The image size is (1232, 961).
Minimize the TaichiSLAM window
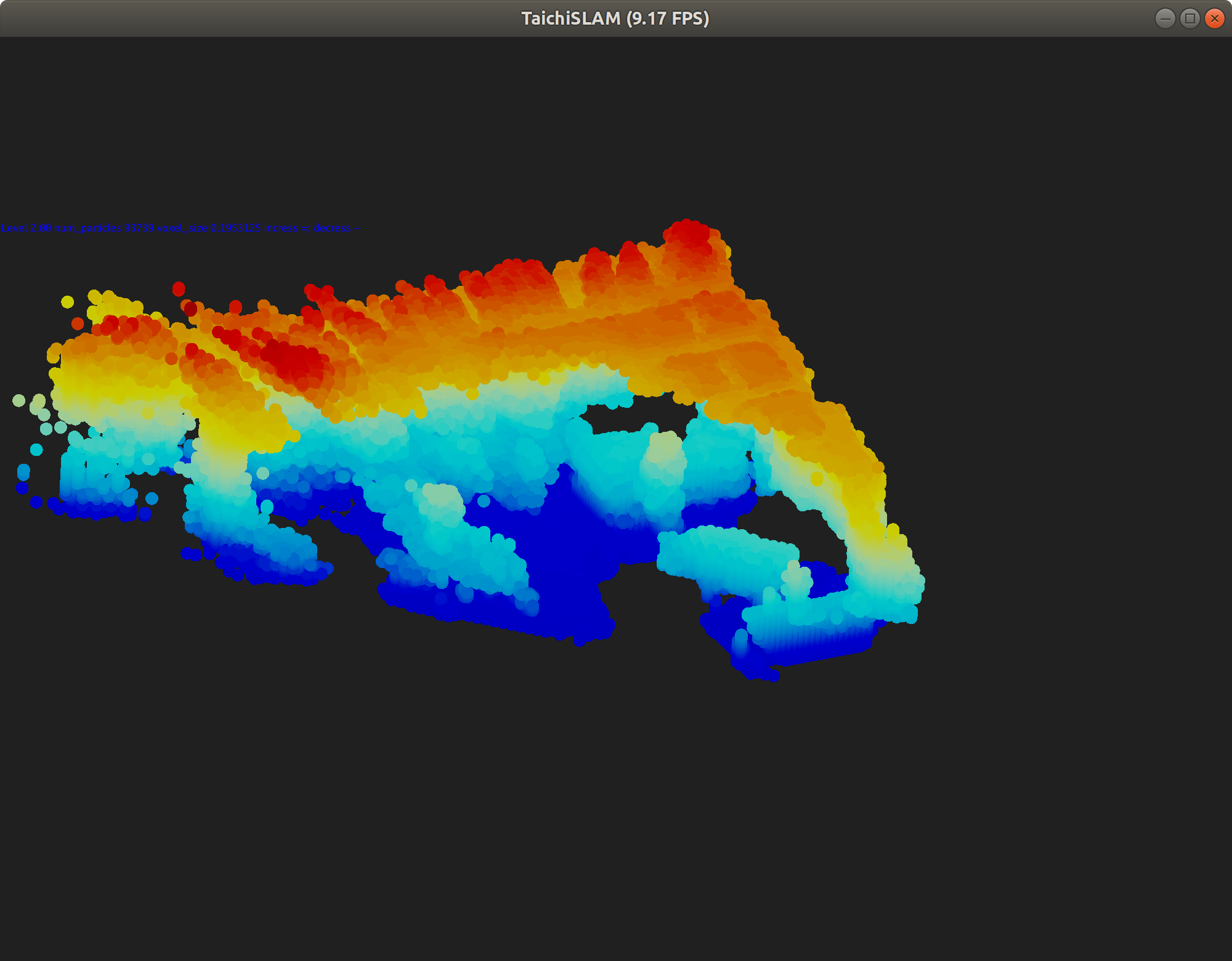click(x=1165, y=18)
